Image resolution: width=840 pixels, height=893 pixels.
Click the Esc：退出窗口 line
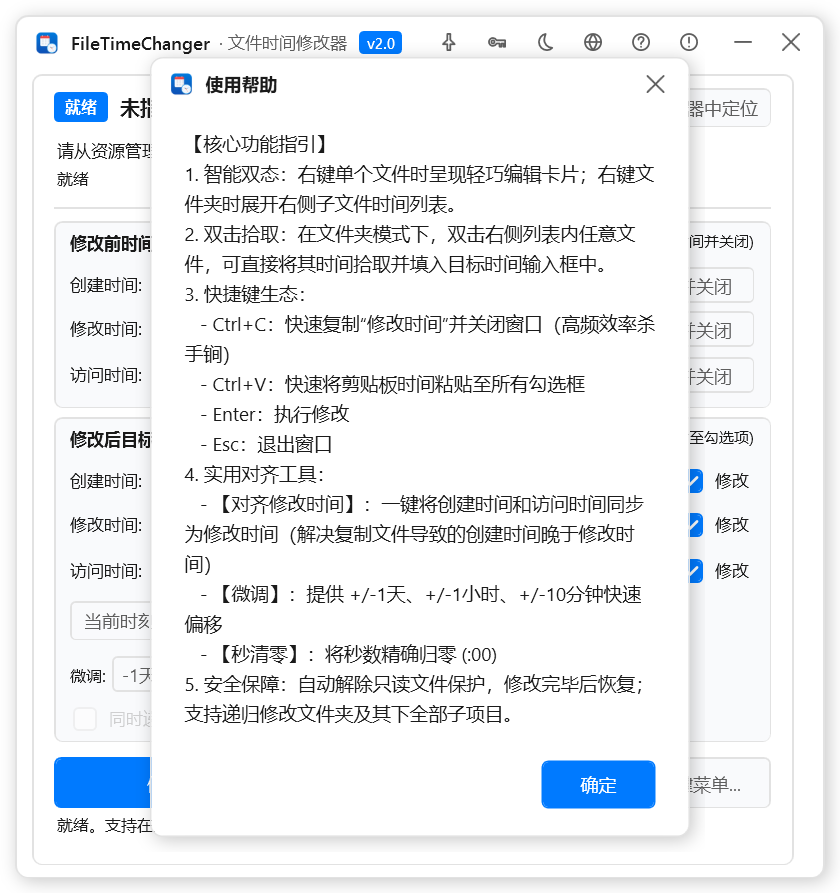[x=266, y=445]
